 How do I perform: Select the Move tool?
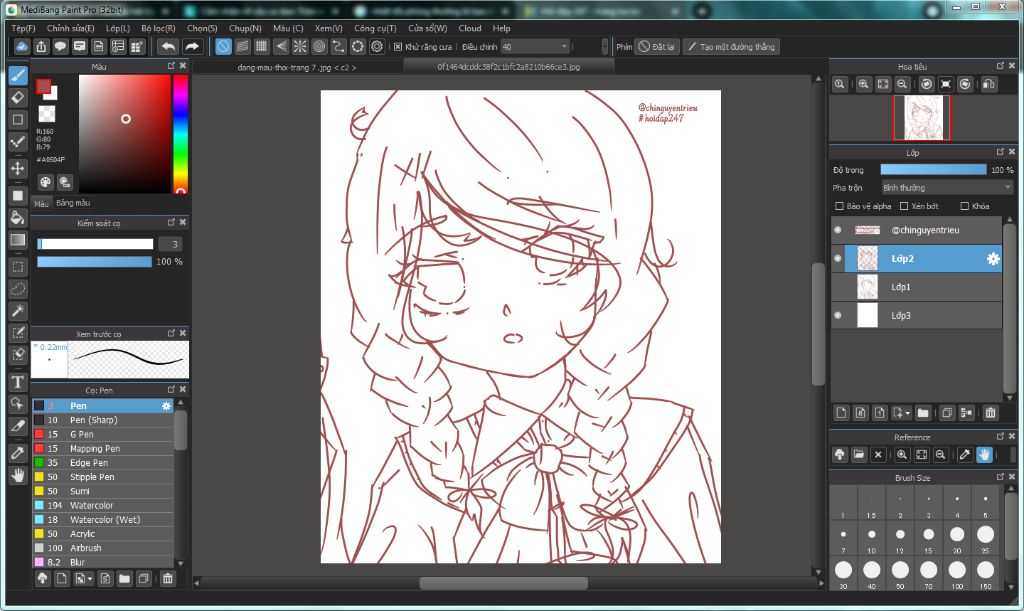point(18,168)
